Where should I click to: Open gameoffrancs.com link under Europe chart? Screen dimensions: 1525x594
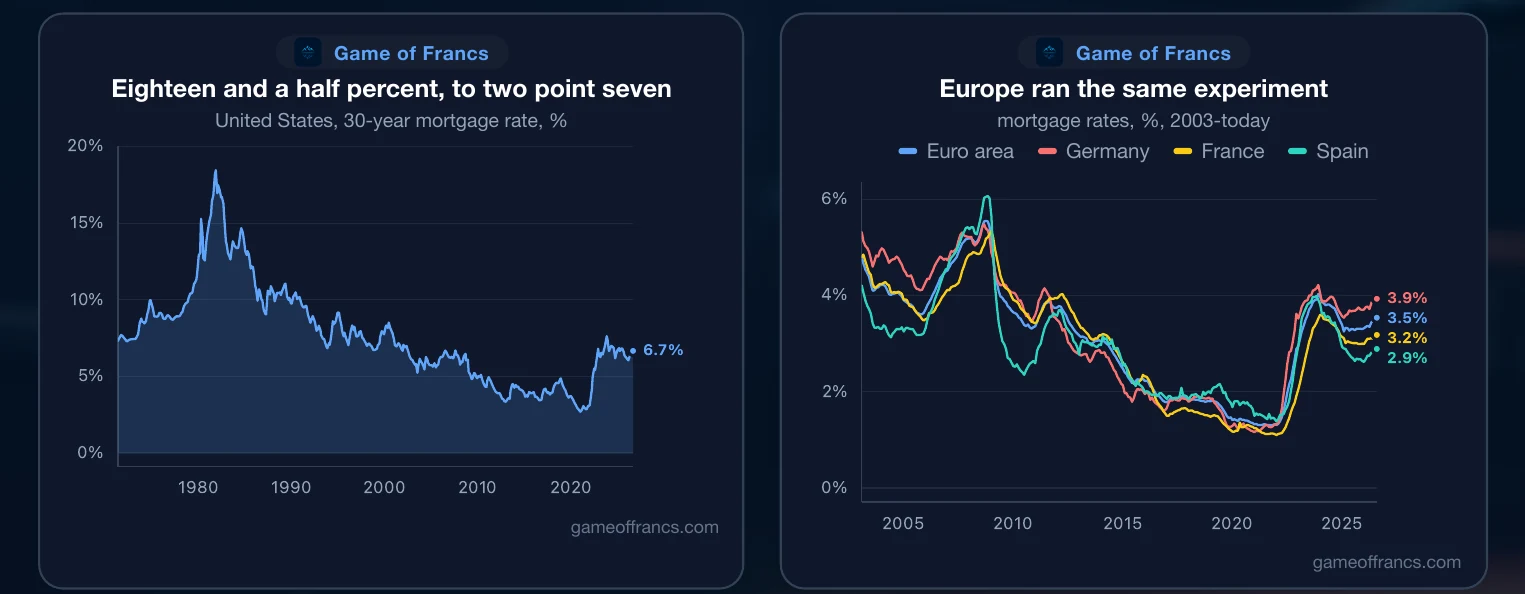[1387, 562]
